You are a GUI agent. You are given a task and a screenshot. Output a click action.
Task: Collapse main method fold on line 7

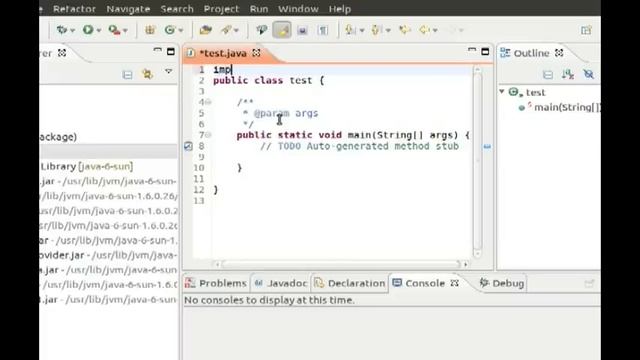[x=208, y=135]
